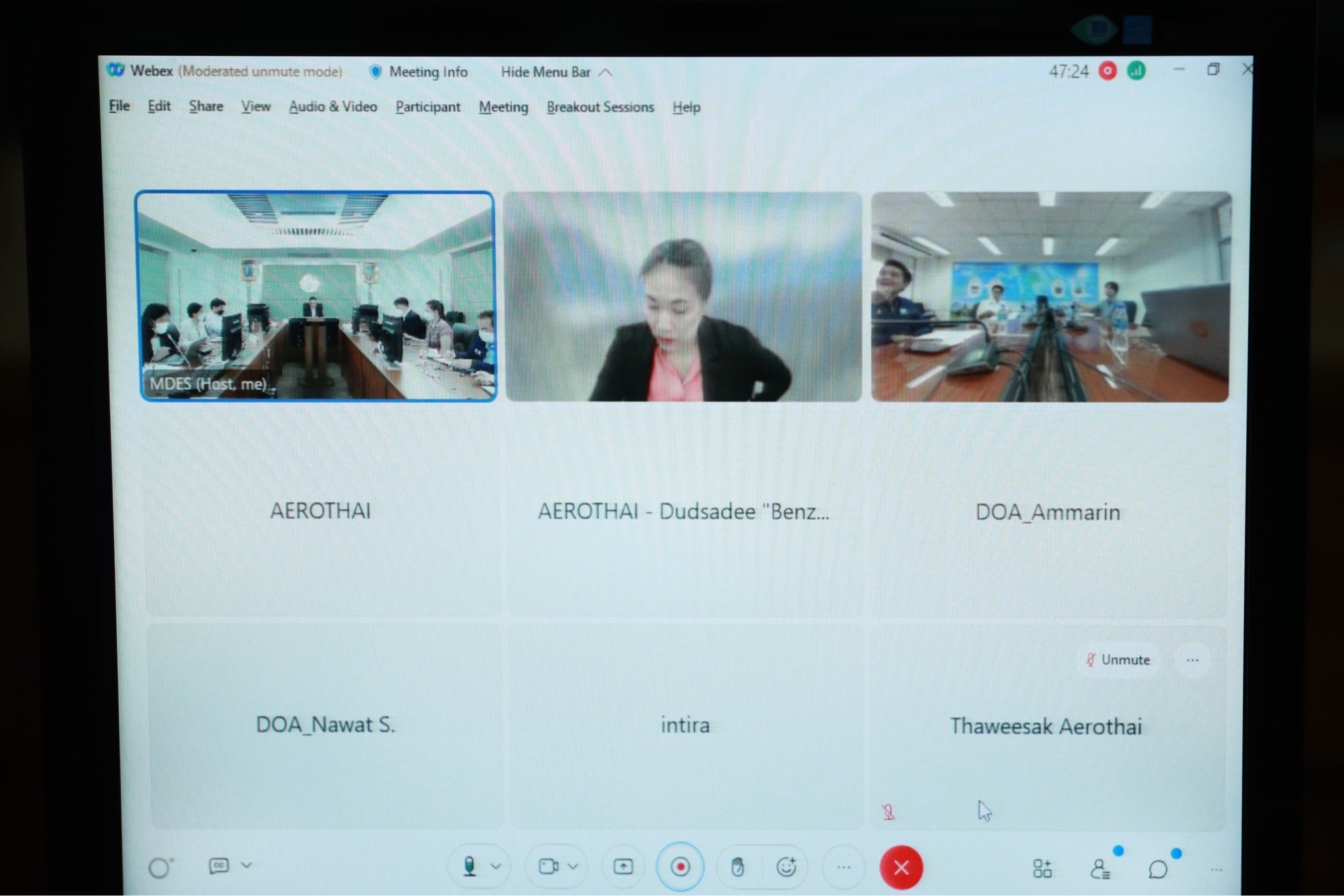Expand the microphone options arrow

tap(496, 866)
